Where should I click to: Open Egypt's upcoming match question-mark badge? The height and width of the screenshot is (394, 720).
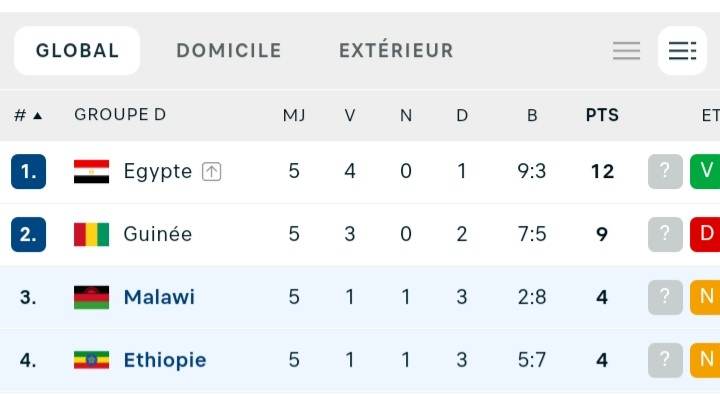click(x=665, y=171)
